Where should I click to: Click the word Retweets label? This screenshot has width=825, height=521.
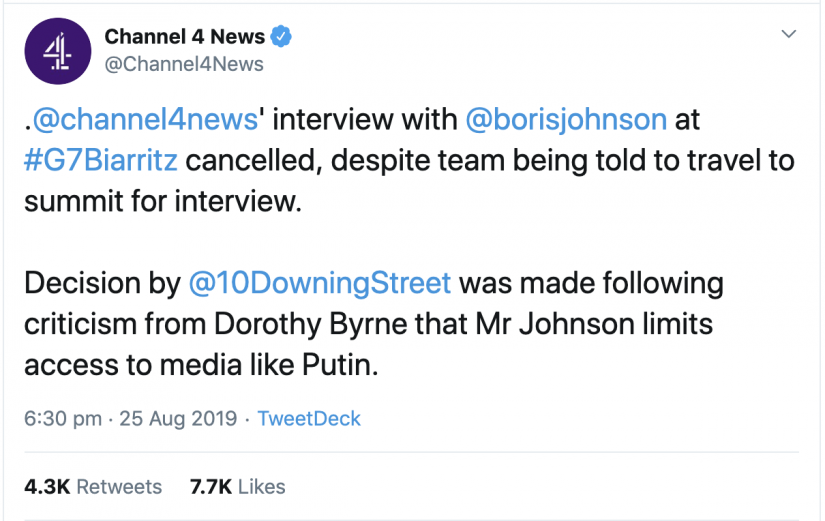(119, 487)
